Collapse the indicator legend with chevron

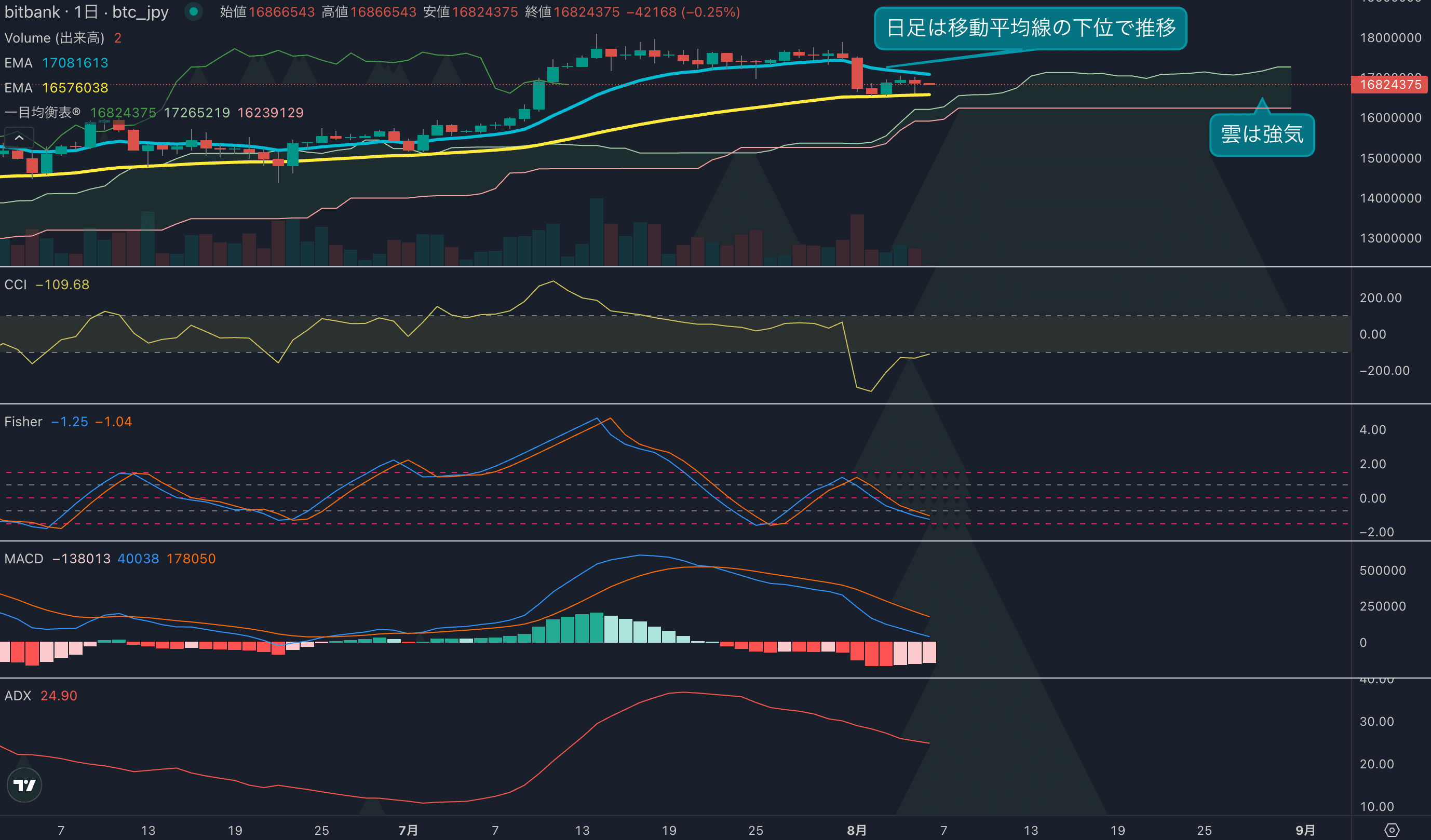point(19,138)
